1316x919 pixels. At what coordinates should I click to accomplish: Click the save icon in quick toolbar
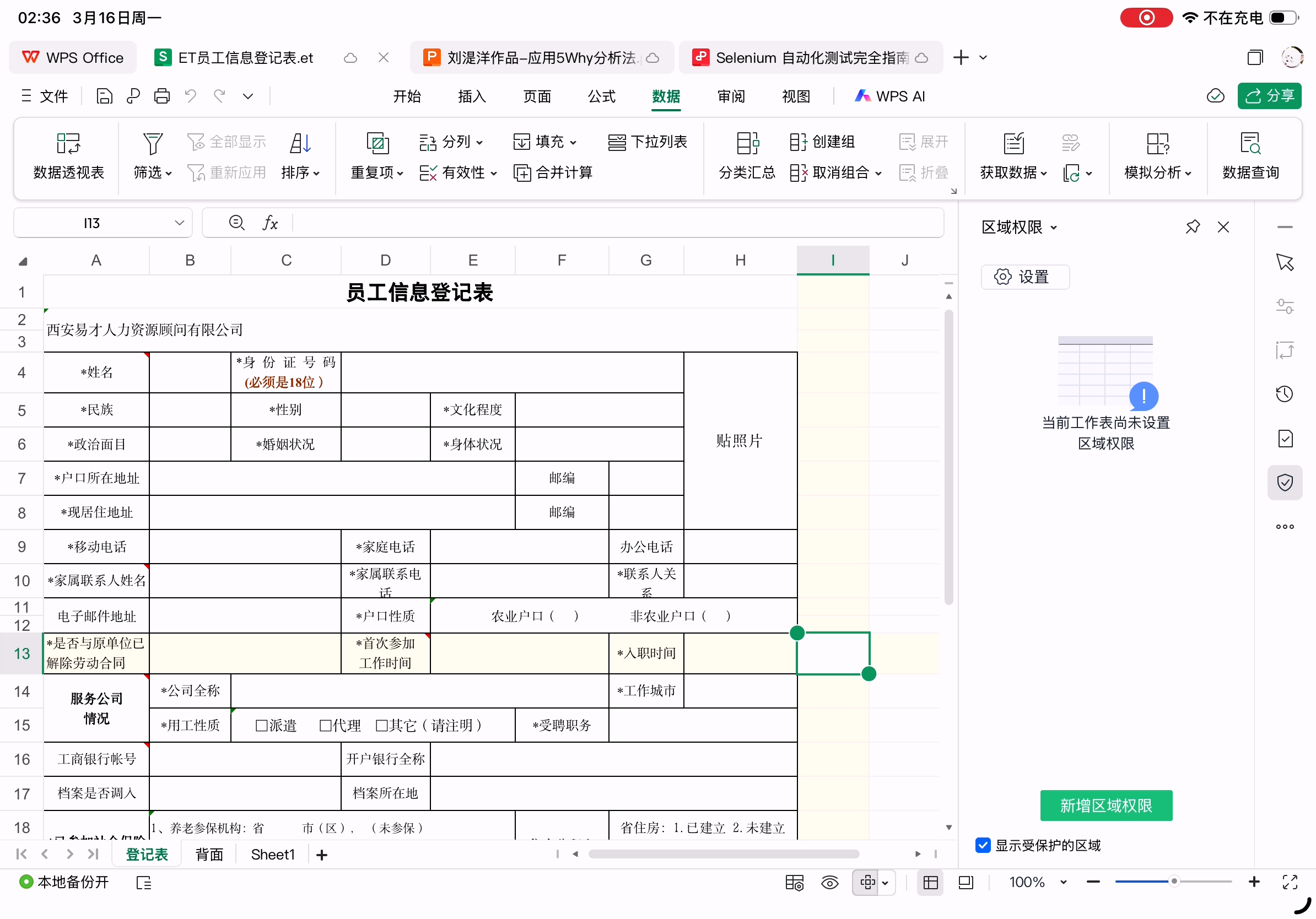pyautogui.click(x=104, y=96)
